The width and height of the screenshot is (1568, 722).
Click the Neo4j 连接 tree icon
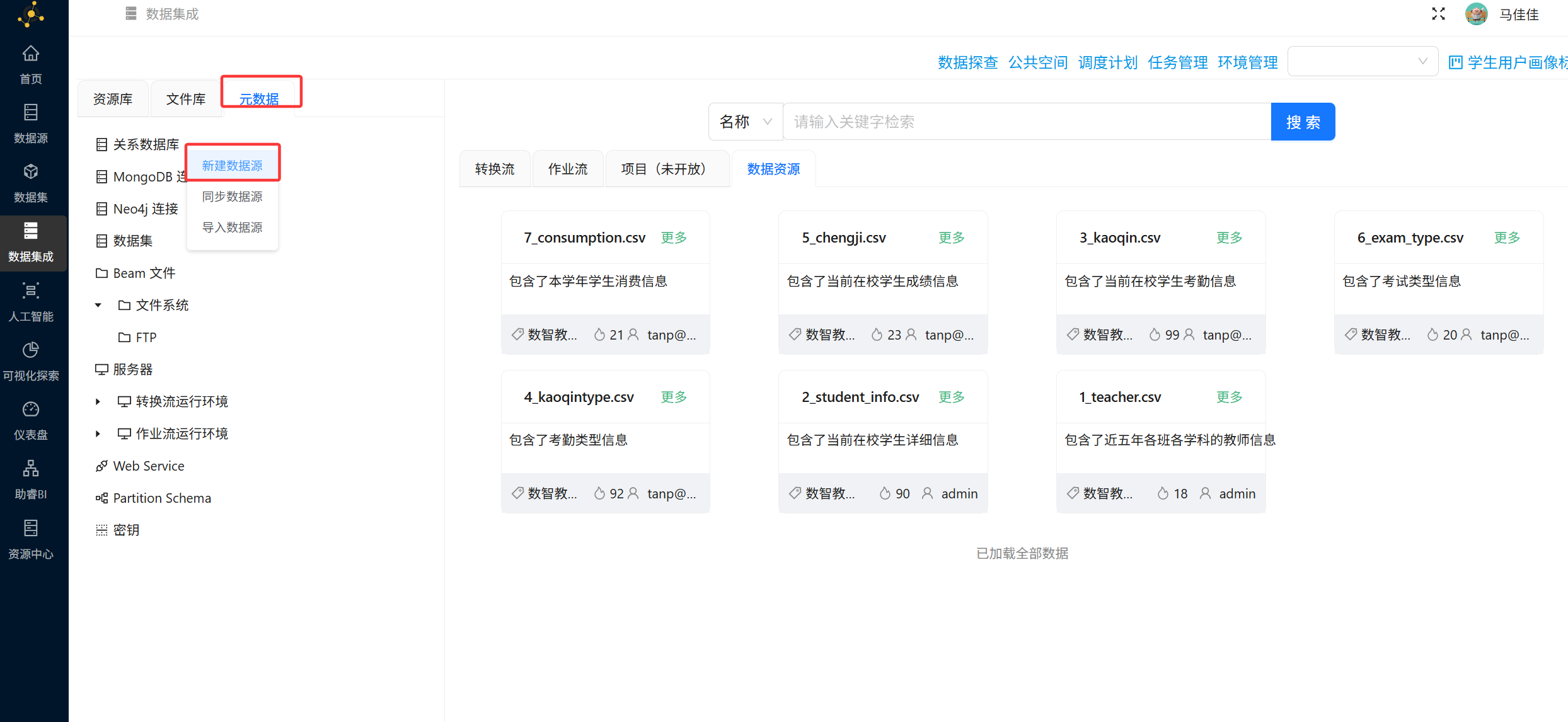[x=101, y=209]
